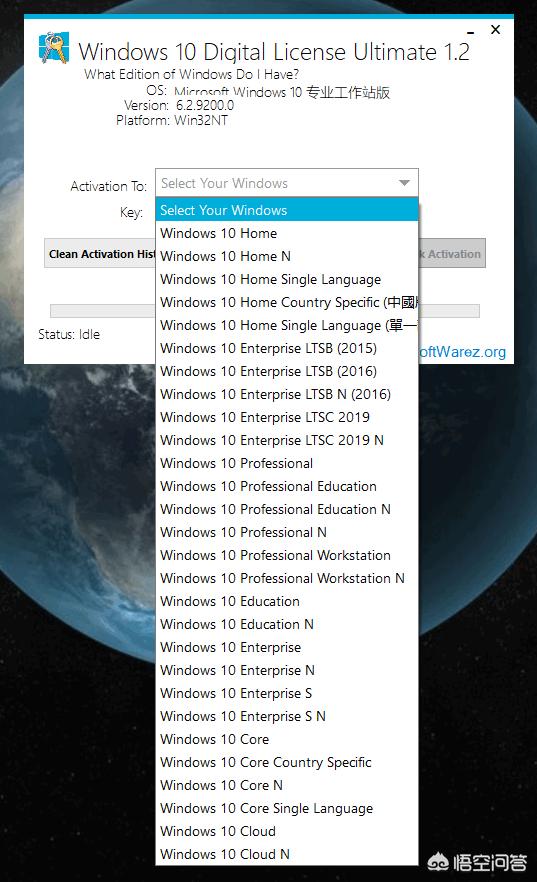
Task: Select Windows 10 Professional Education
Action: [x=287, y=487]
